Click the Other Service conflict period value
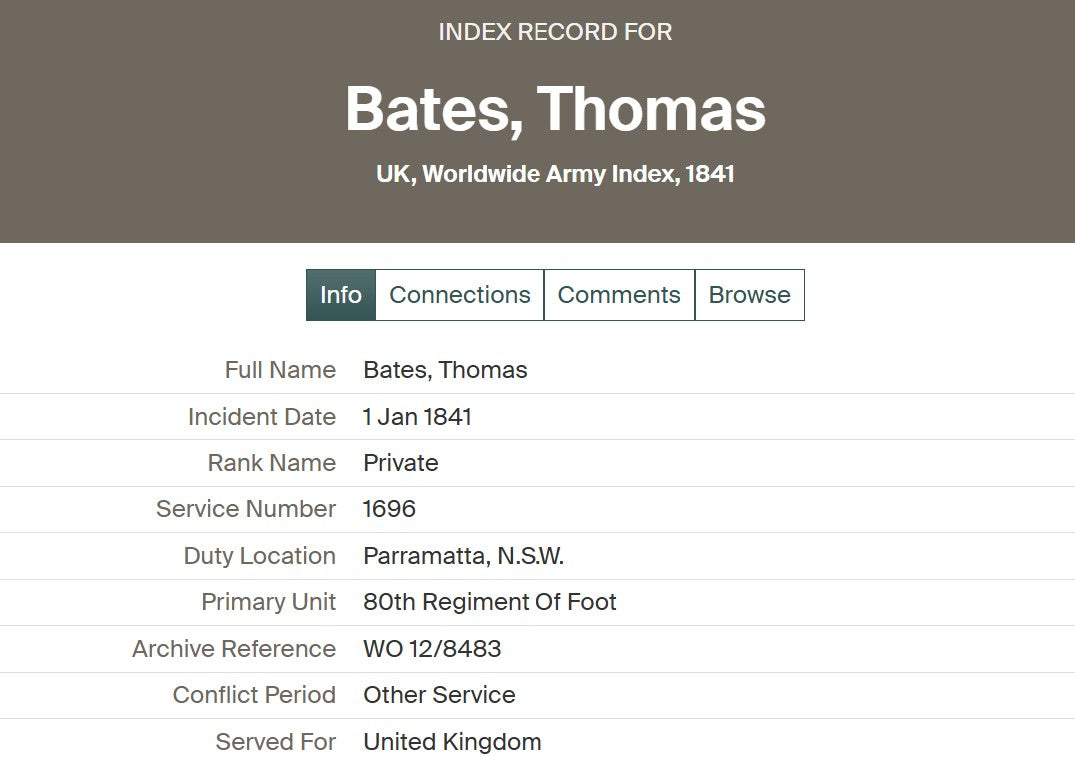 (x=439, y=695)
